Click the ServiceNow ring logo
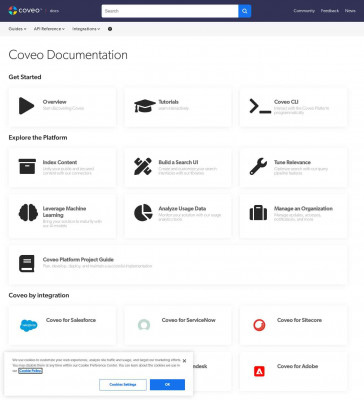Image resolution: width=364 pixels, height=400 pixels. (x=144, y=325)
